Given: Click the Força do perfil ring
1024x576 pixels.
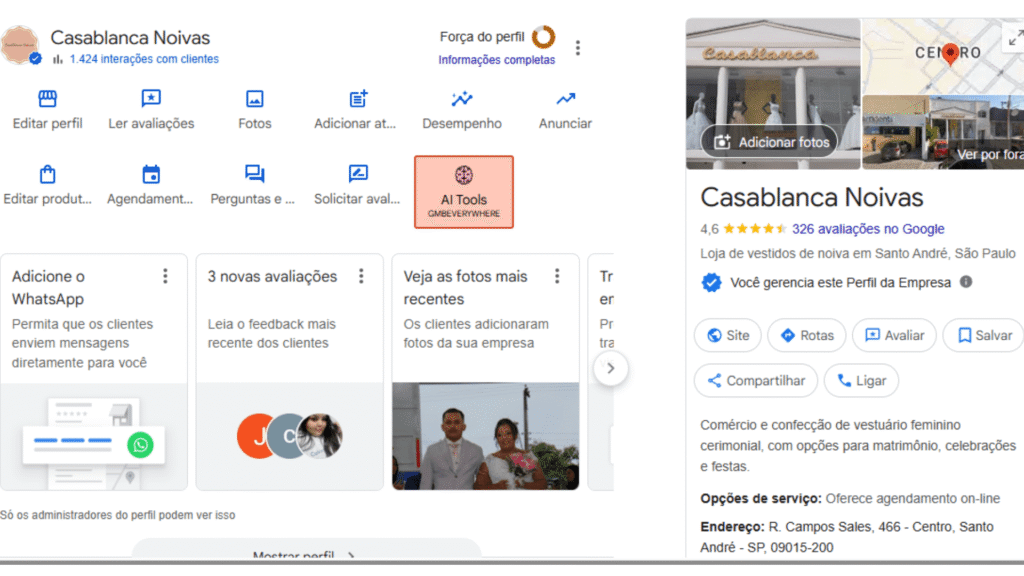Looking at the screenshot, I should coord(543,37).
